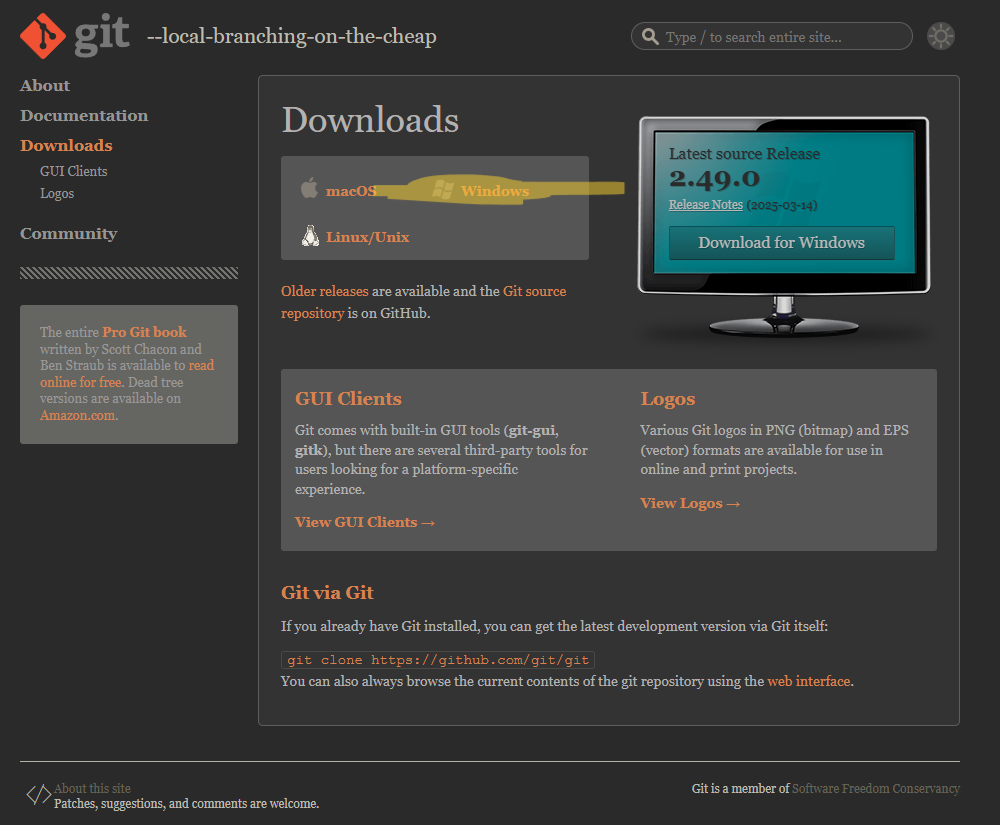This screenshot has width=1000, height=825.
Task: Click the Linux penguin icon
Action: click(x=310, y=236)
